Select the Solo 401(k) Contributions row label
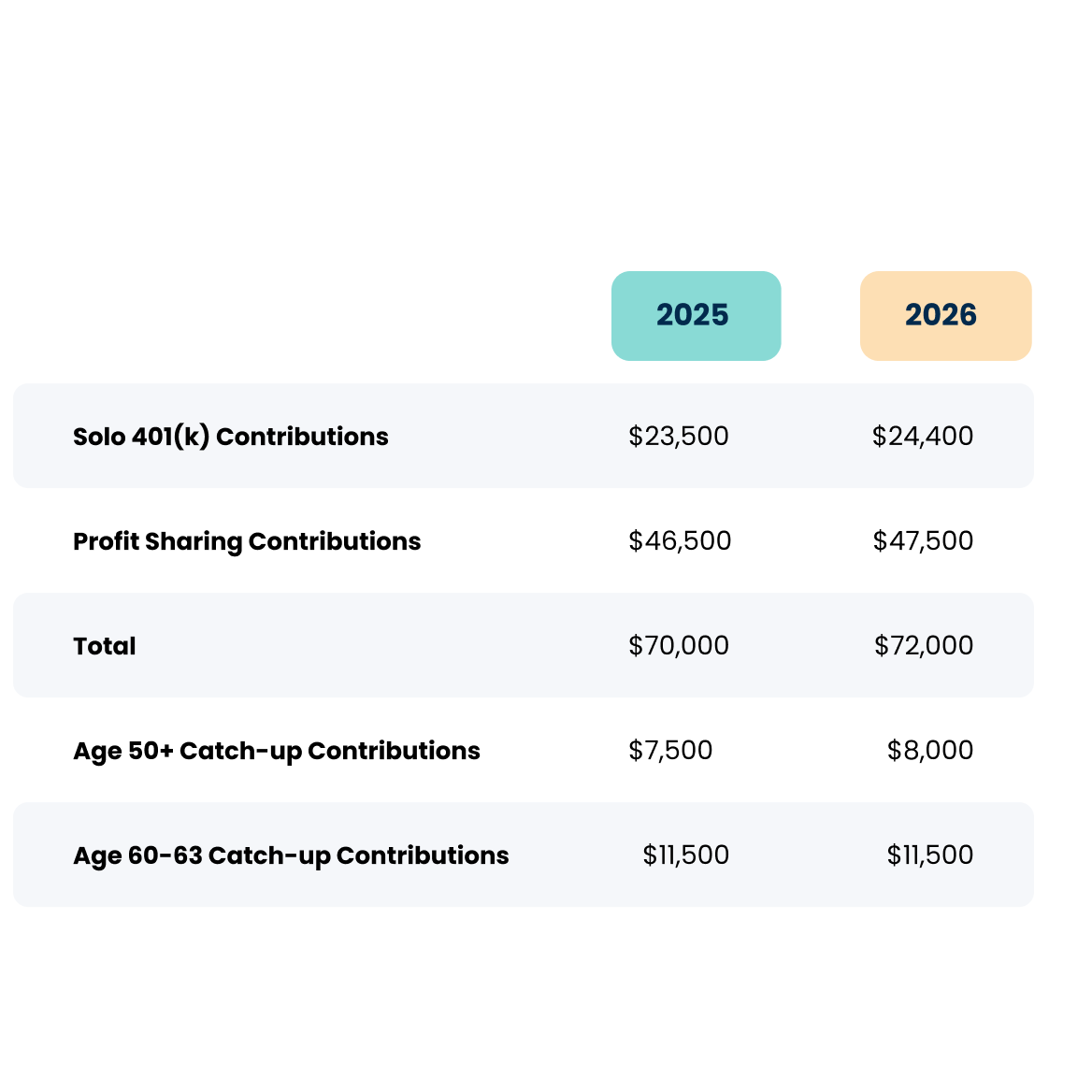Viewport: 1092px width, 1092px height. pyautogui.click(x=231, y=437)
